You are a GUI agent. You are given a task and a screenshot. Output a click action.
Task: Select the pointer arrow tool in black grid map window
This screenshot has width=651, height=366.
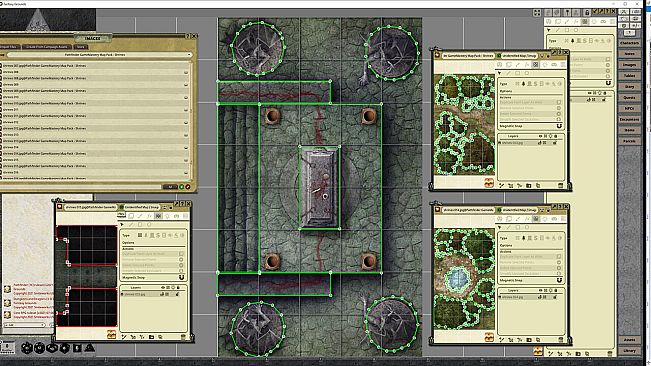click(122, 224)
